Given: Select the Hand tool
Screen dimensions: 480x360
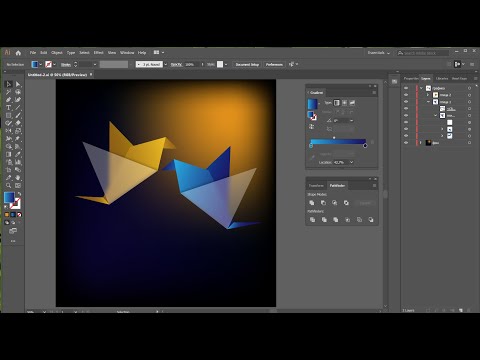Looking at the screenshot, I should (x=18, y=178).
